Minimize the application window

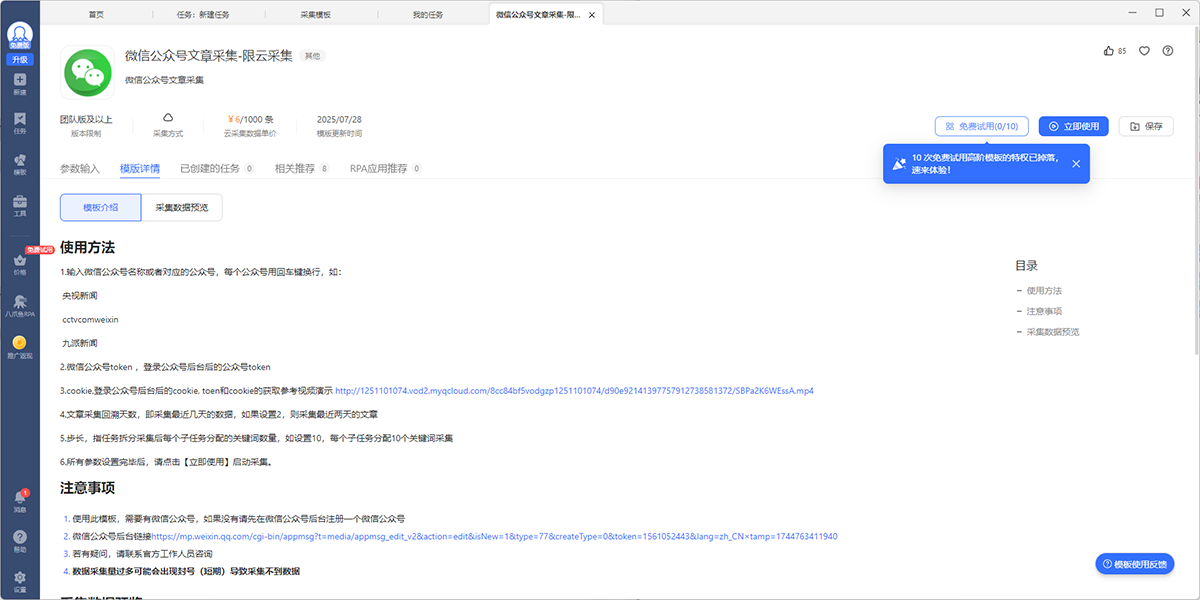click(x=1132, y=13)
